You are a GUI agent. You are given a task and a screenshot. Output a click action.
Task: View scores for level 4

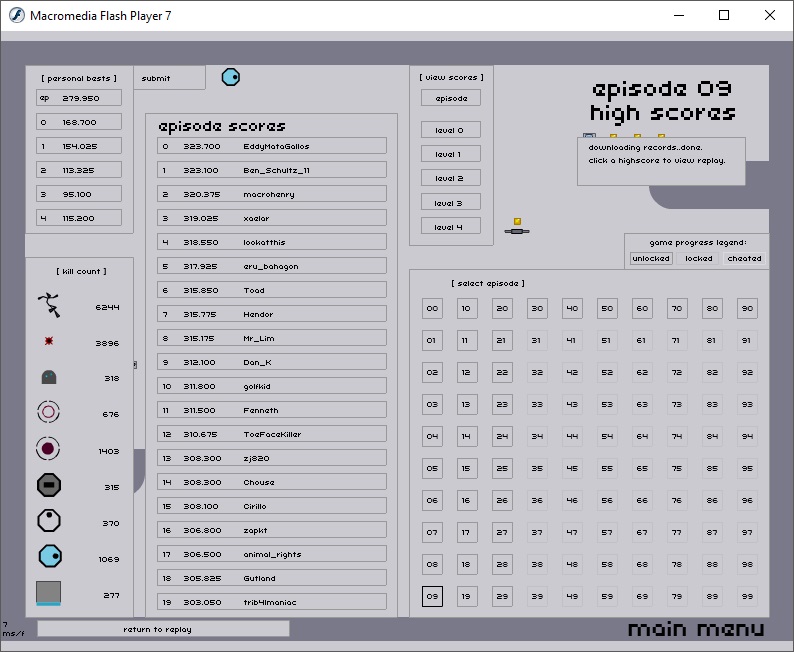click(450, 227)
